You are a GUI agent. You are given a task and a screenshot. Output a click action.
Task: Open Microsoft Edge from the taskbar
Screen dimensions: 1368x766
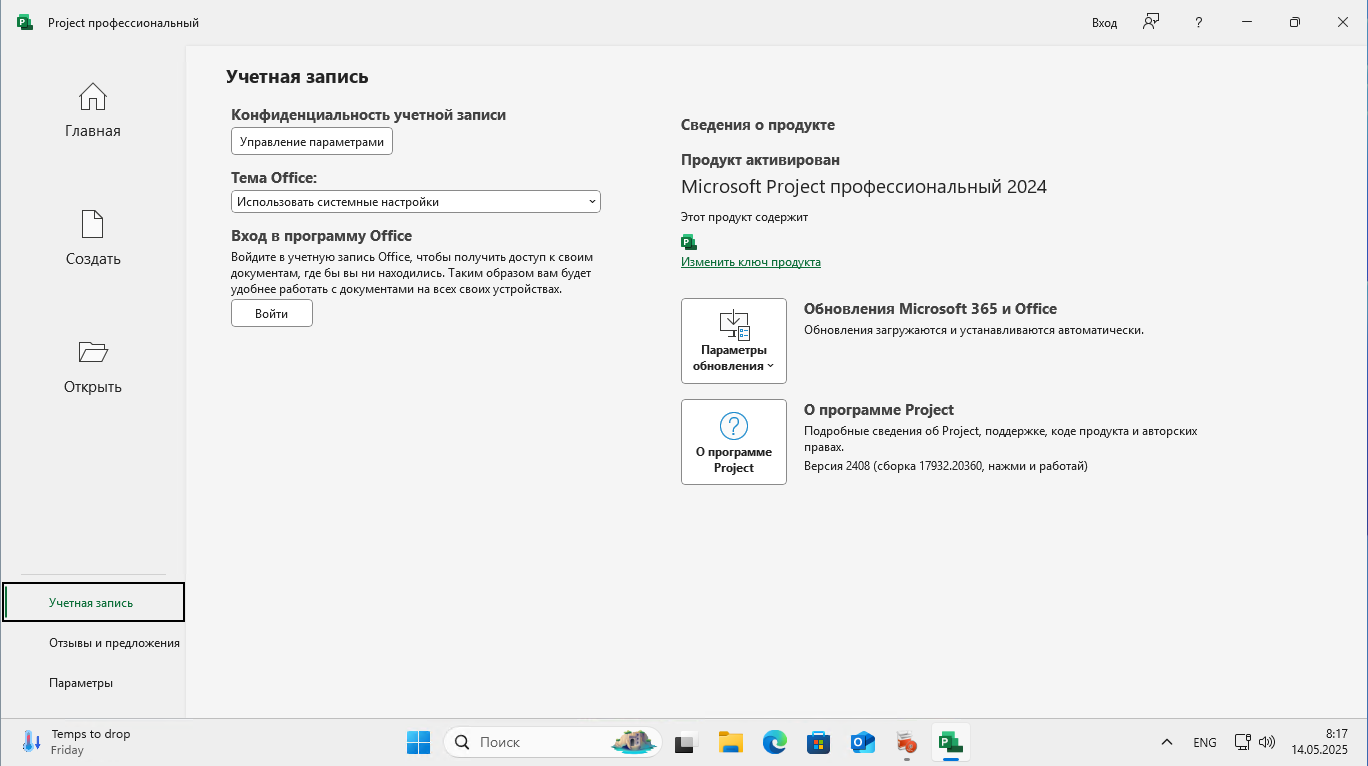(774, 743)
